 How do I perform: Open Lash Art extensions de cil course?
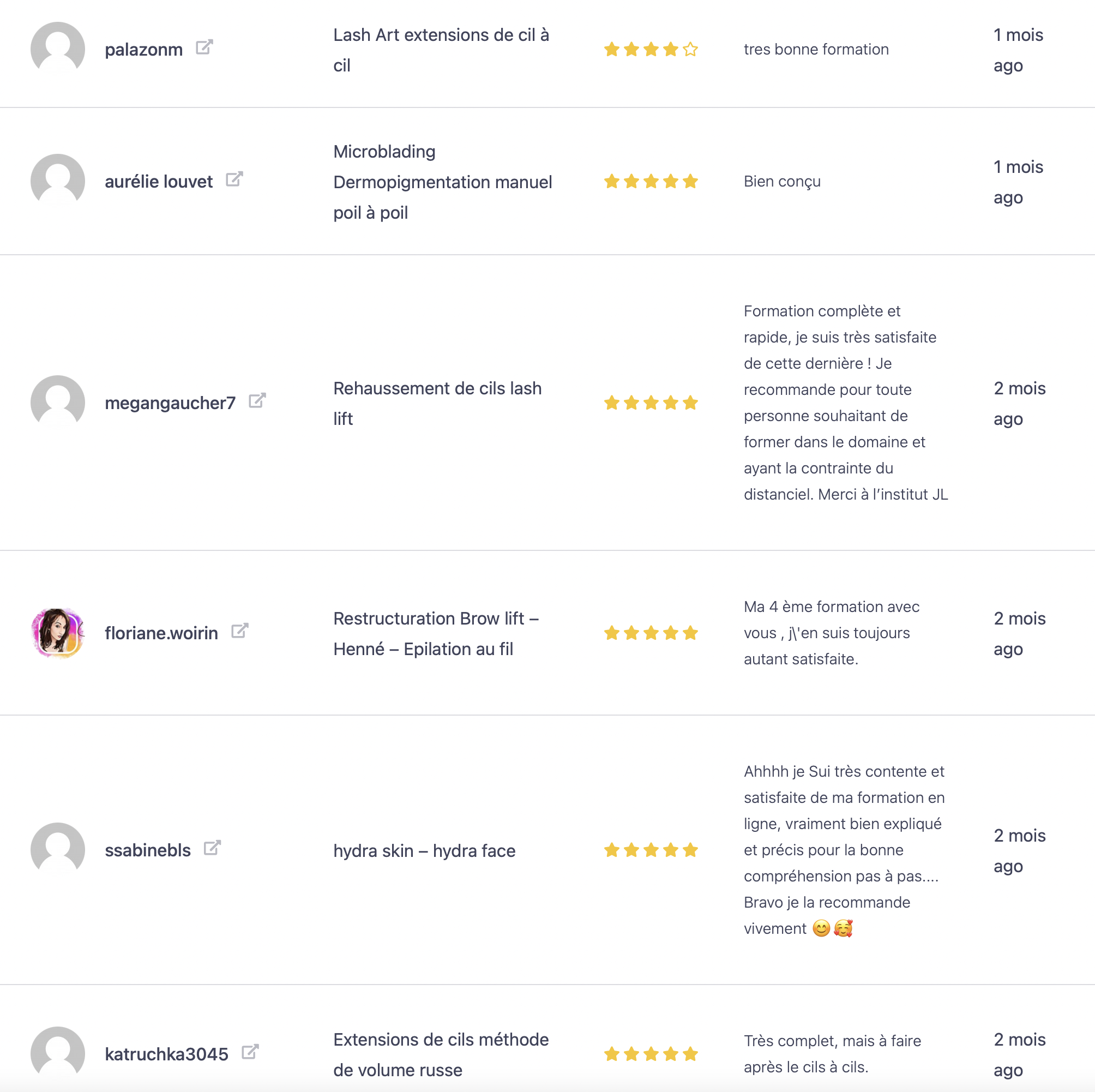[441, 50]
